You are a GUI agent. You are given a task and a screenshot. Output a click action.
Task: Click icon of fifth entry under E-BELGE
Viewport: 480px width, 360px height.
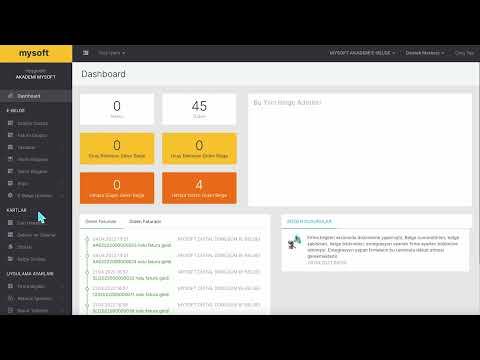tap(11, 171)
